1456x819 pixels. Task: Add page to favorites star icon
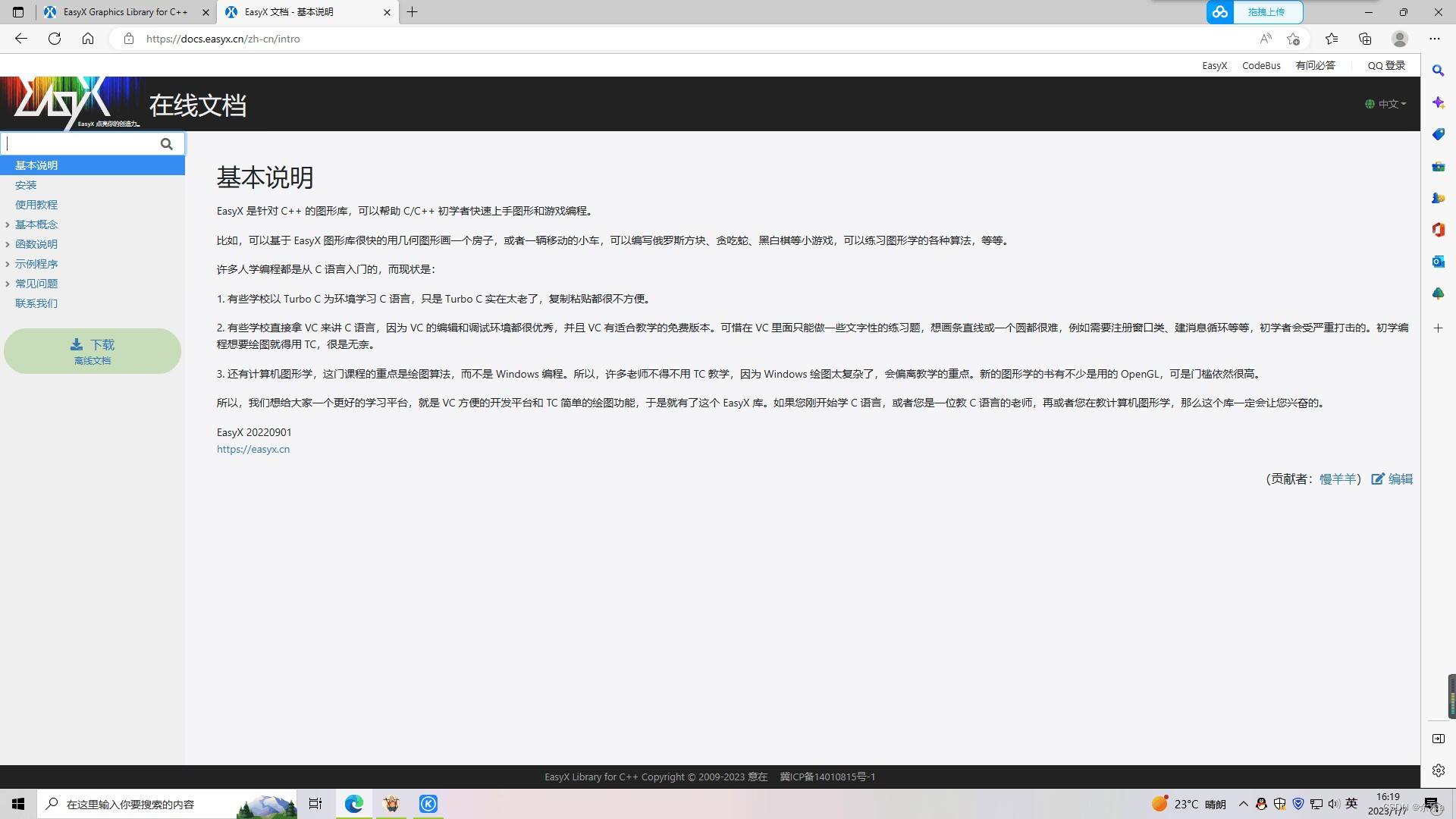tap(1293, 39)
